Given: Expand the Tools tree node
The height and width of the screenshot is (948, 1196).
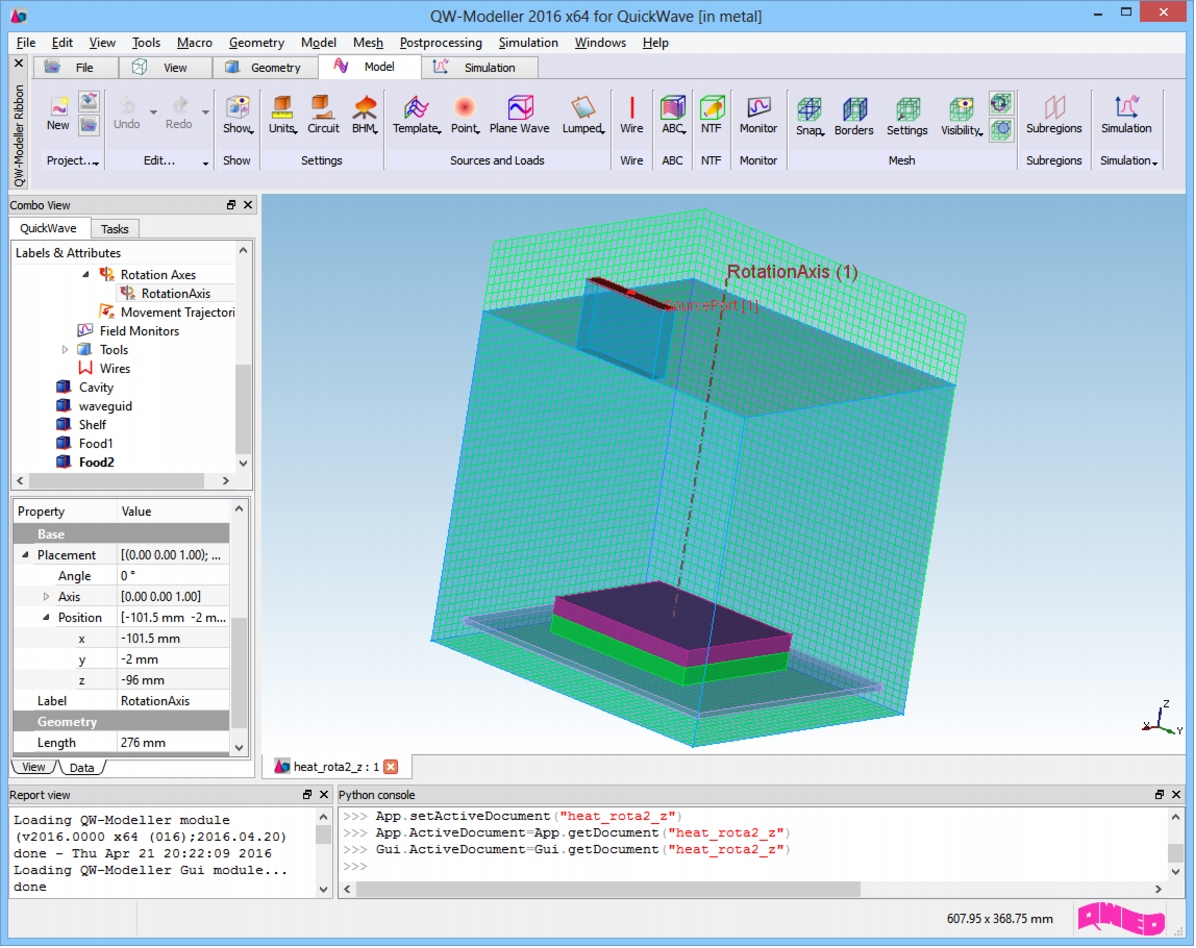Looking at the screenshot, I should pyautogui.click(x=65, y=350).
